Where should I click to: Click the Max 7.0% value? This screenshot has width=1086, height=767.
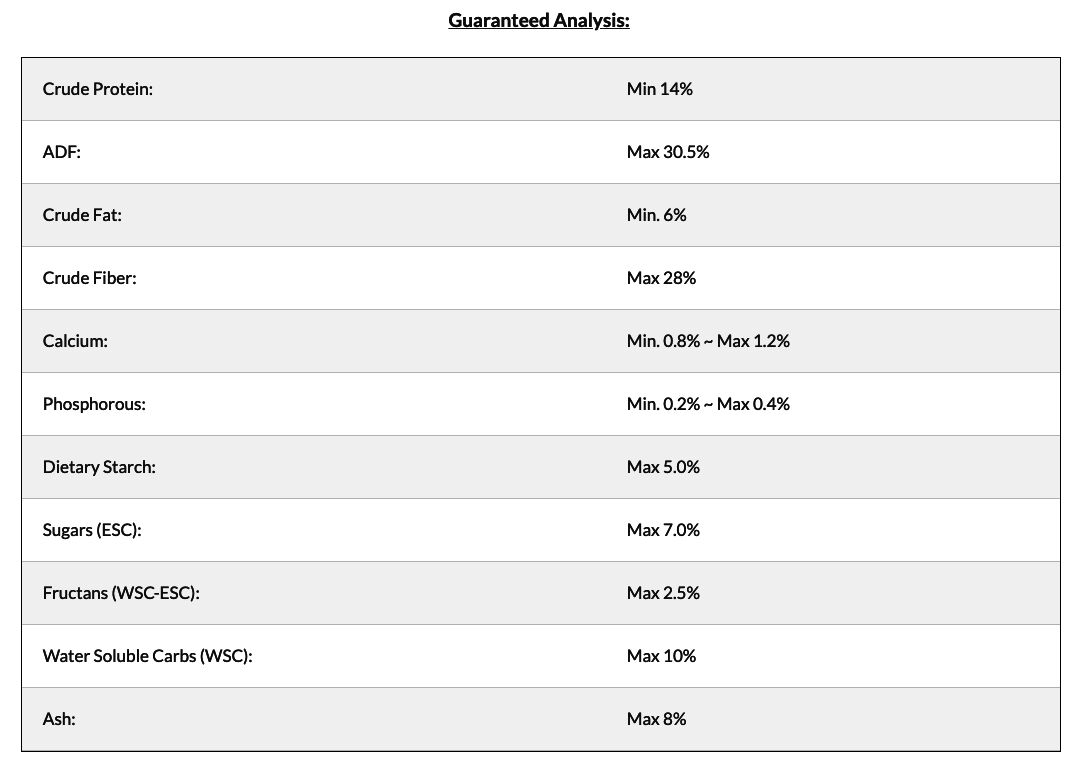(x=663, y=530)
